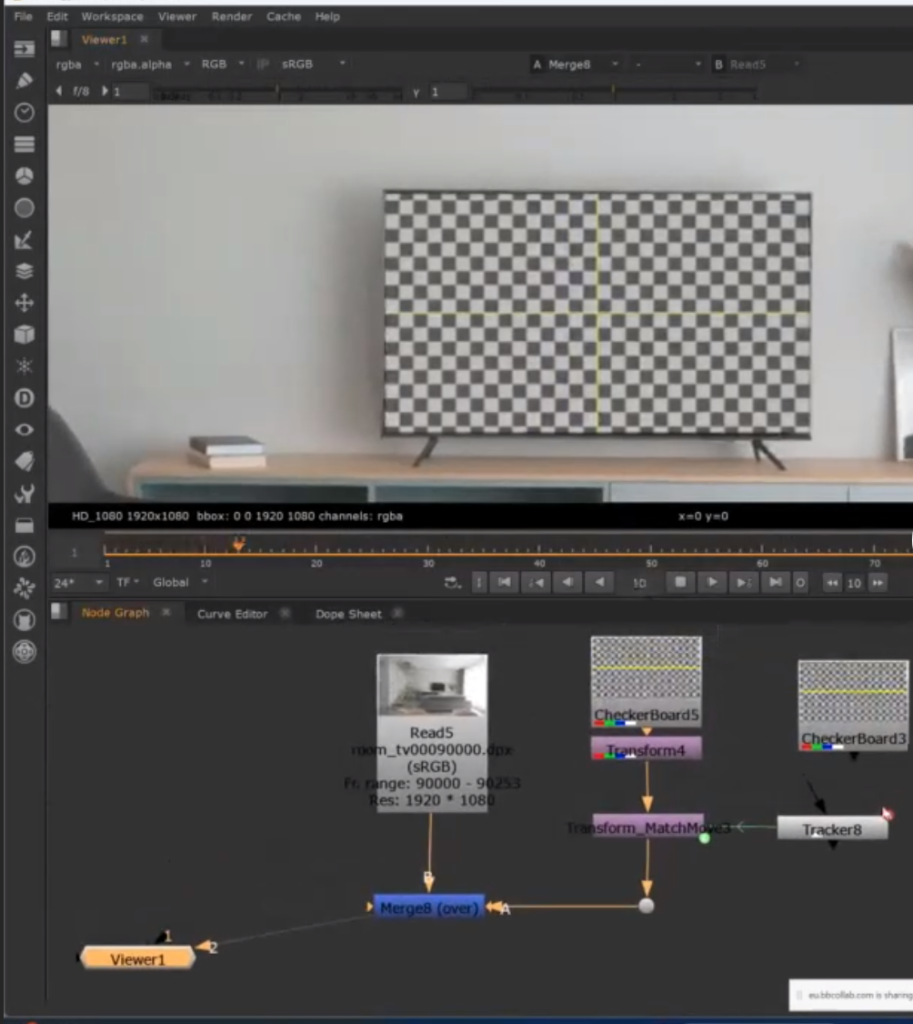The height and width of the screenshot is (1024, 913).
Task: Open the Transform nodes move-arrows icon
Action: click(x=24, y=303)
